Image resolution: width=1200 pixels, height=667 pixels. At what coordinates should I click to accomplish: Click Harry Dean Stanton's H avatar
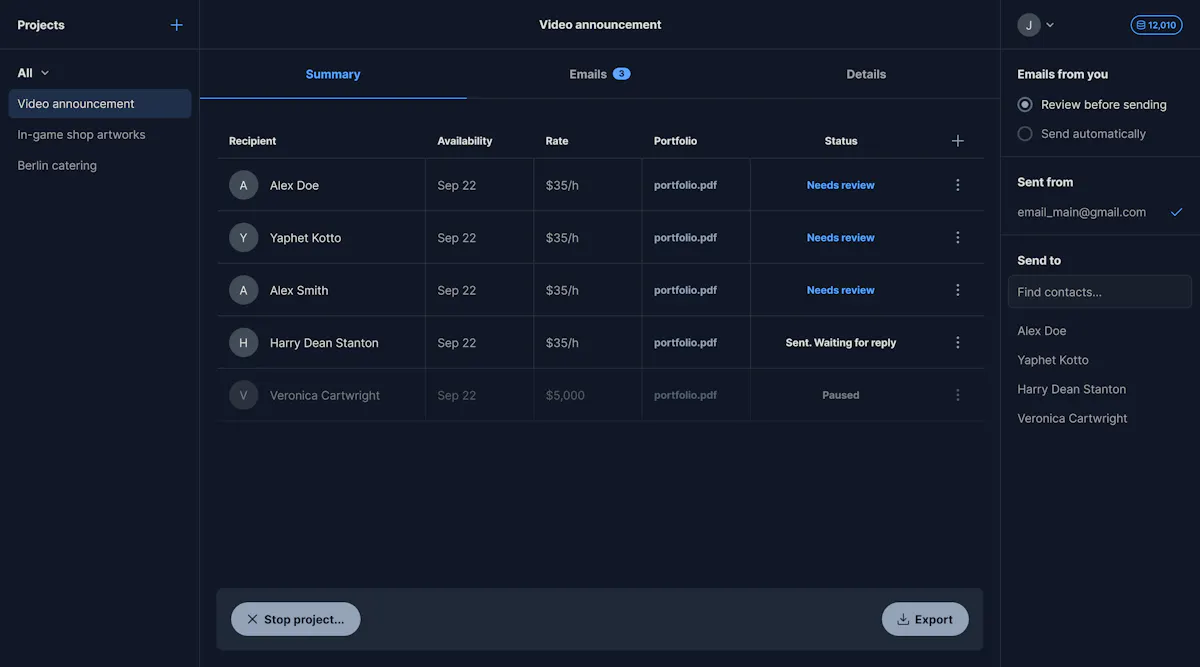coord(243,343)
